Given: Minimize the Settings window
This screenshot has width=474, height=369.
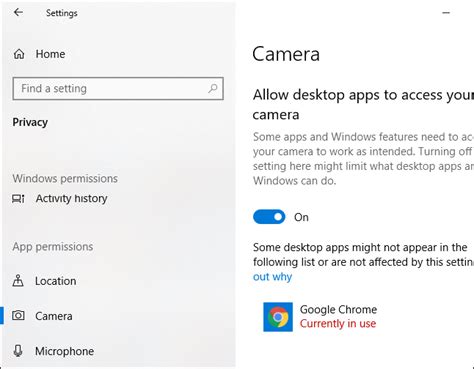Looking at the screenshot, I should (x=446, y=13).
